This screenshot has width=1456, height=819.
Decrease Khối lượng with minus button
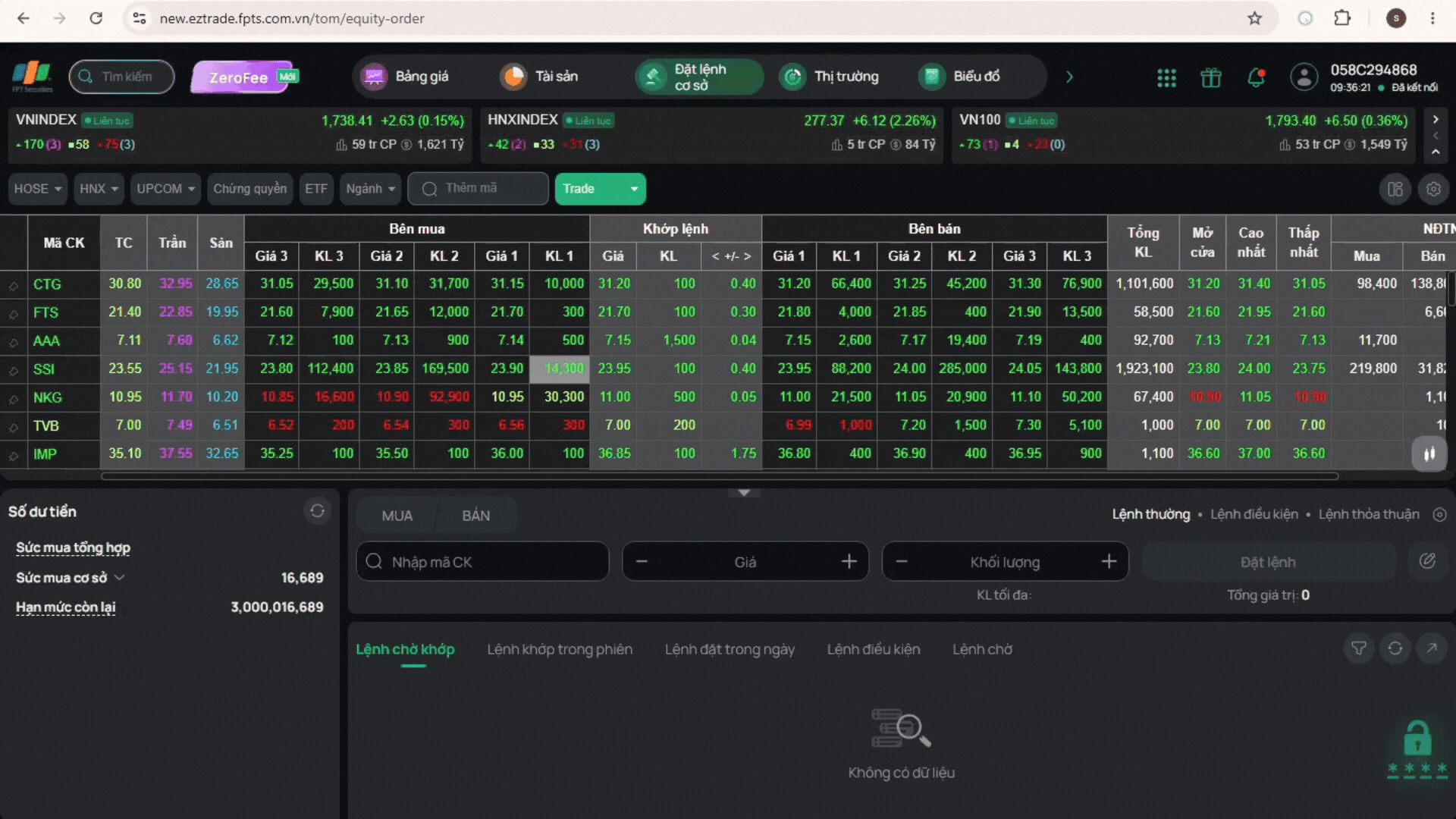902,561
